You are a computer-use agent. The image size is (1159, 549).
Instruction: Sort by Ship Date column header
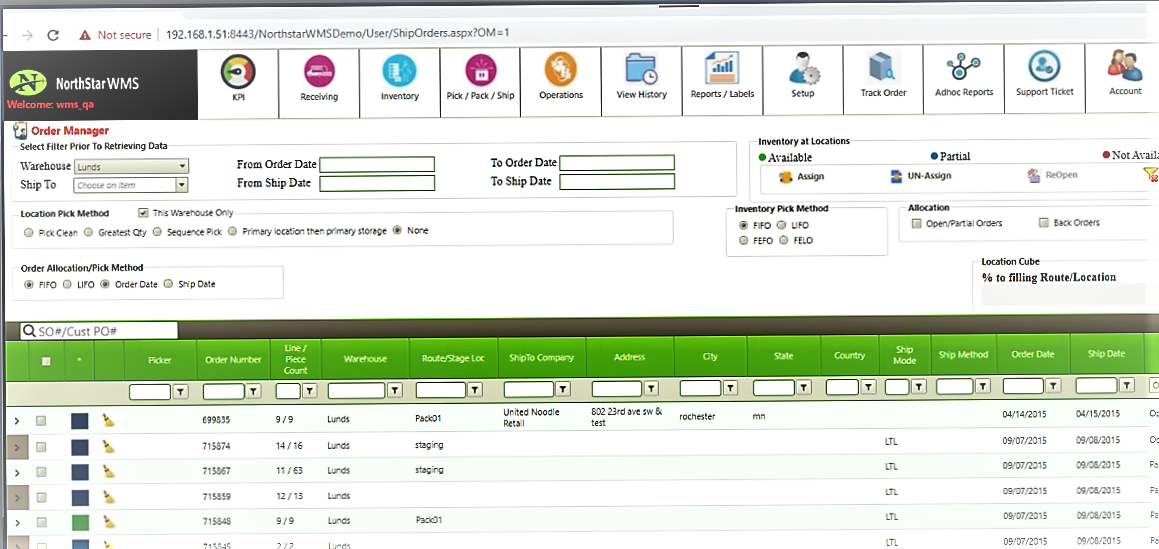point(1106,353)
